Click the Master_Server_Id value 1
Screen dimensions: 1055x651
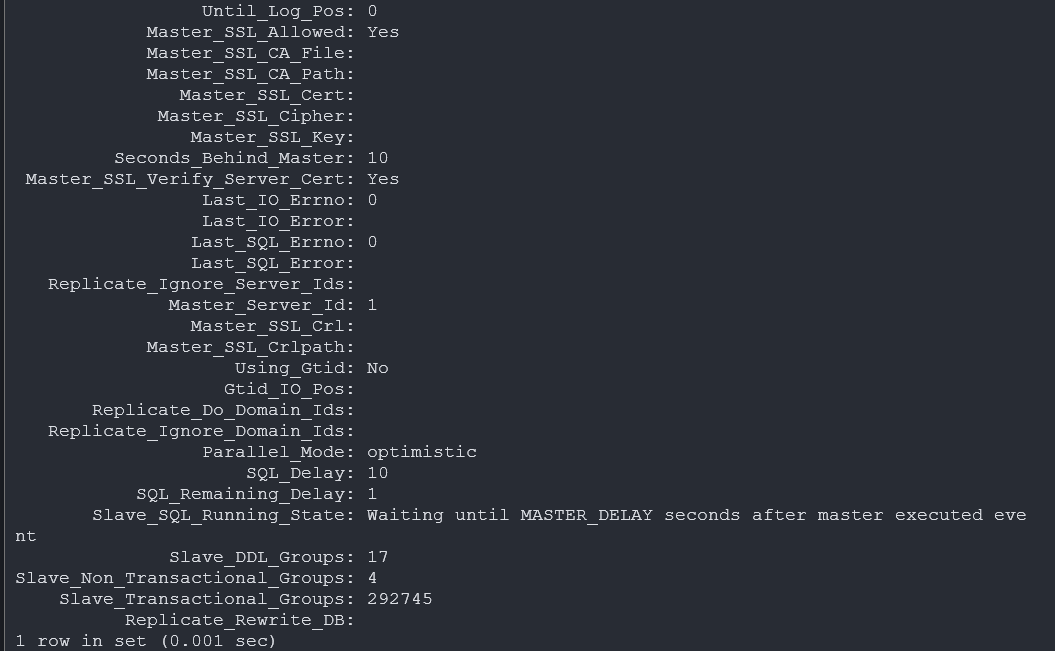click(372, 305)
